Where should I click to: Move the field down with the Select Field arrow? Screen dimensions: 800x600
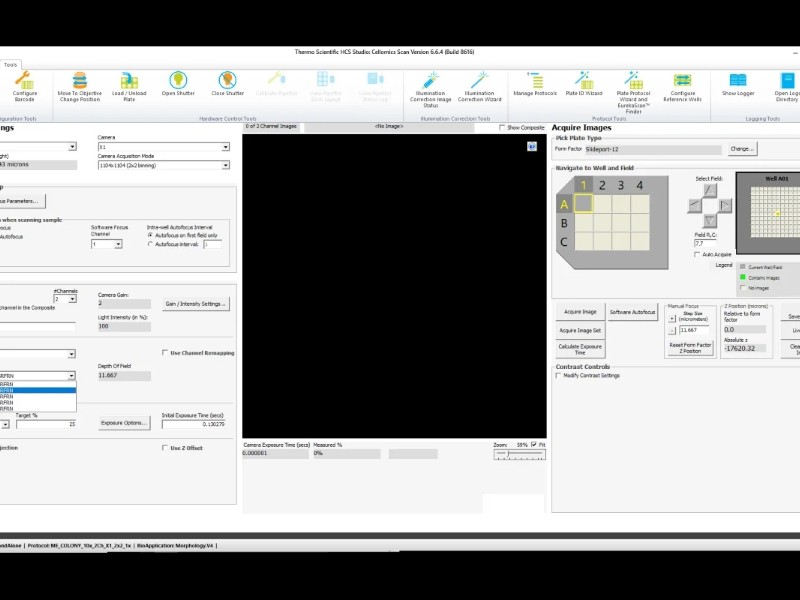click(710, 220)
